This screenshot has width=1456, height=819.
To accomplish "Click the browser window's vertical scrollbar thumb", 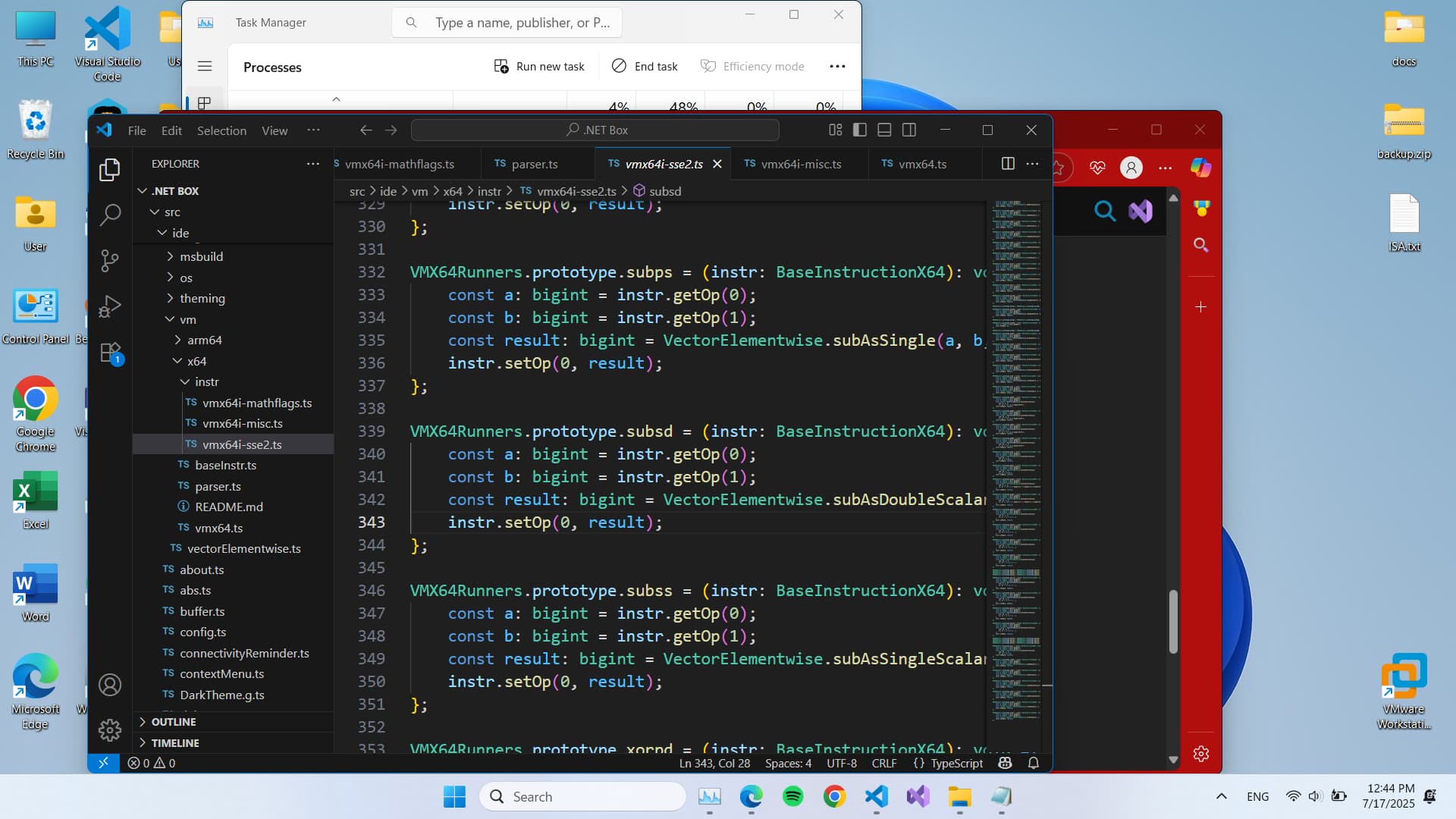I will pos(1173,622).
